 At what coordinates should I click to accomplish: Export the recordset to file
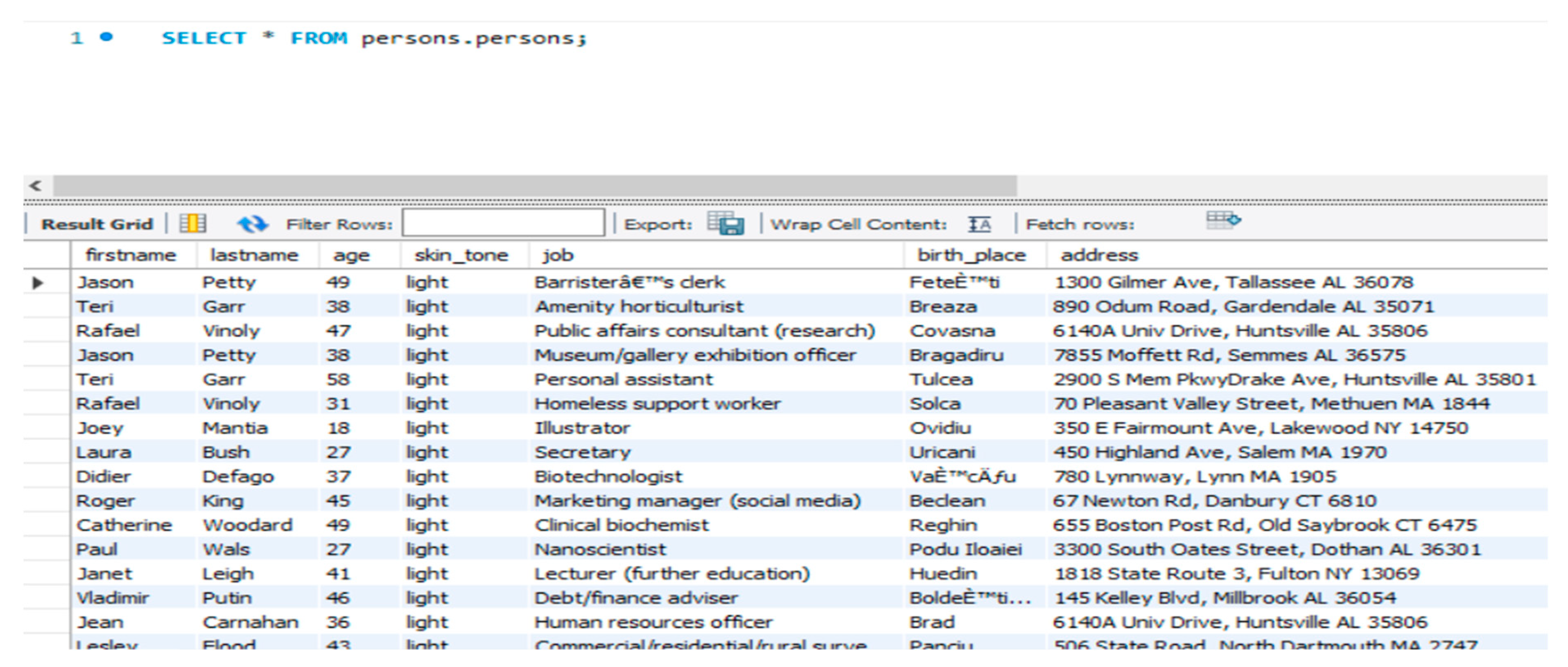click(725, 223)
